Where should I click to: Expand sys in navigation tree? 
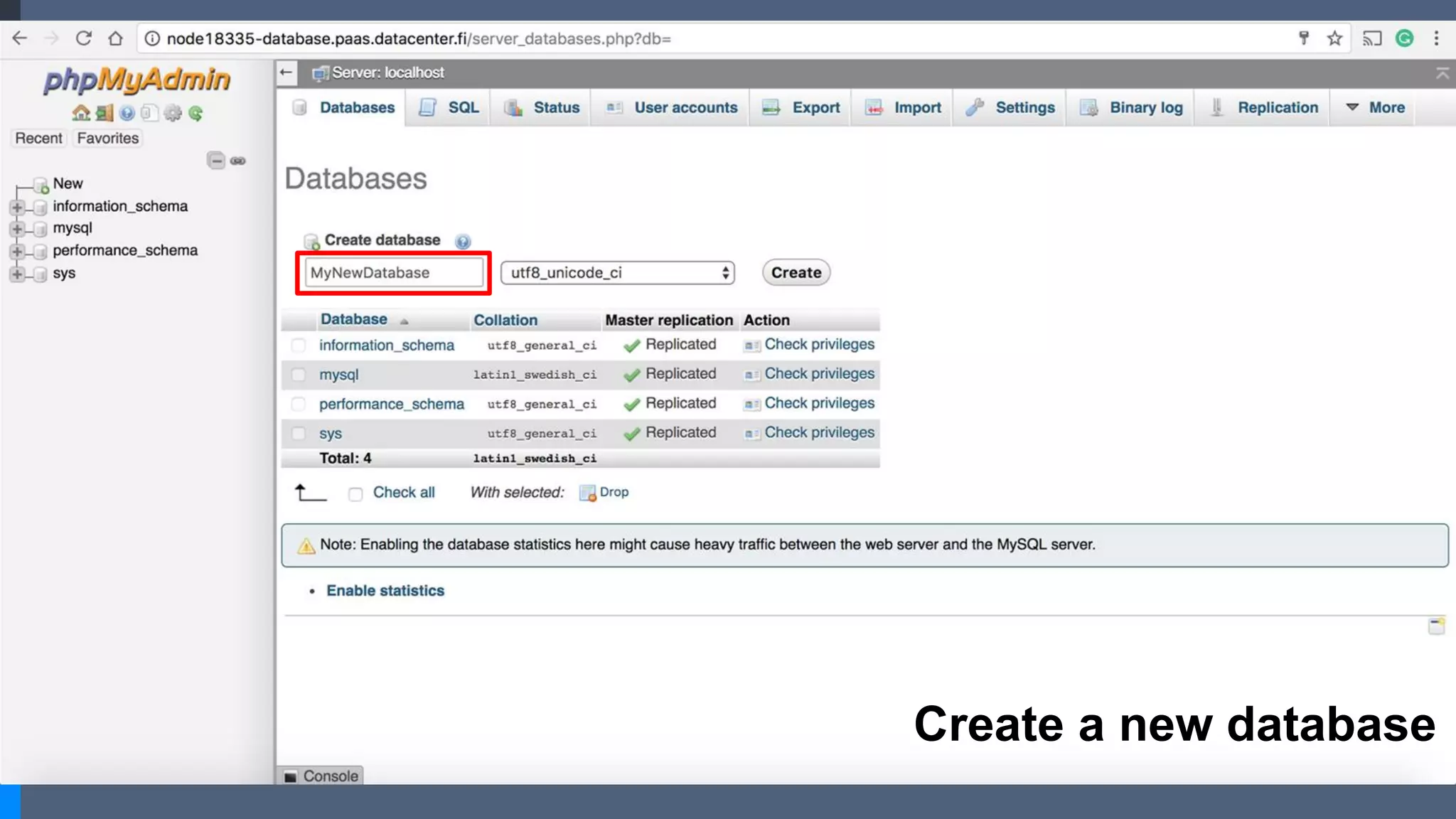click(16, 274)
